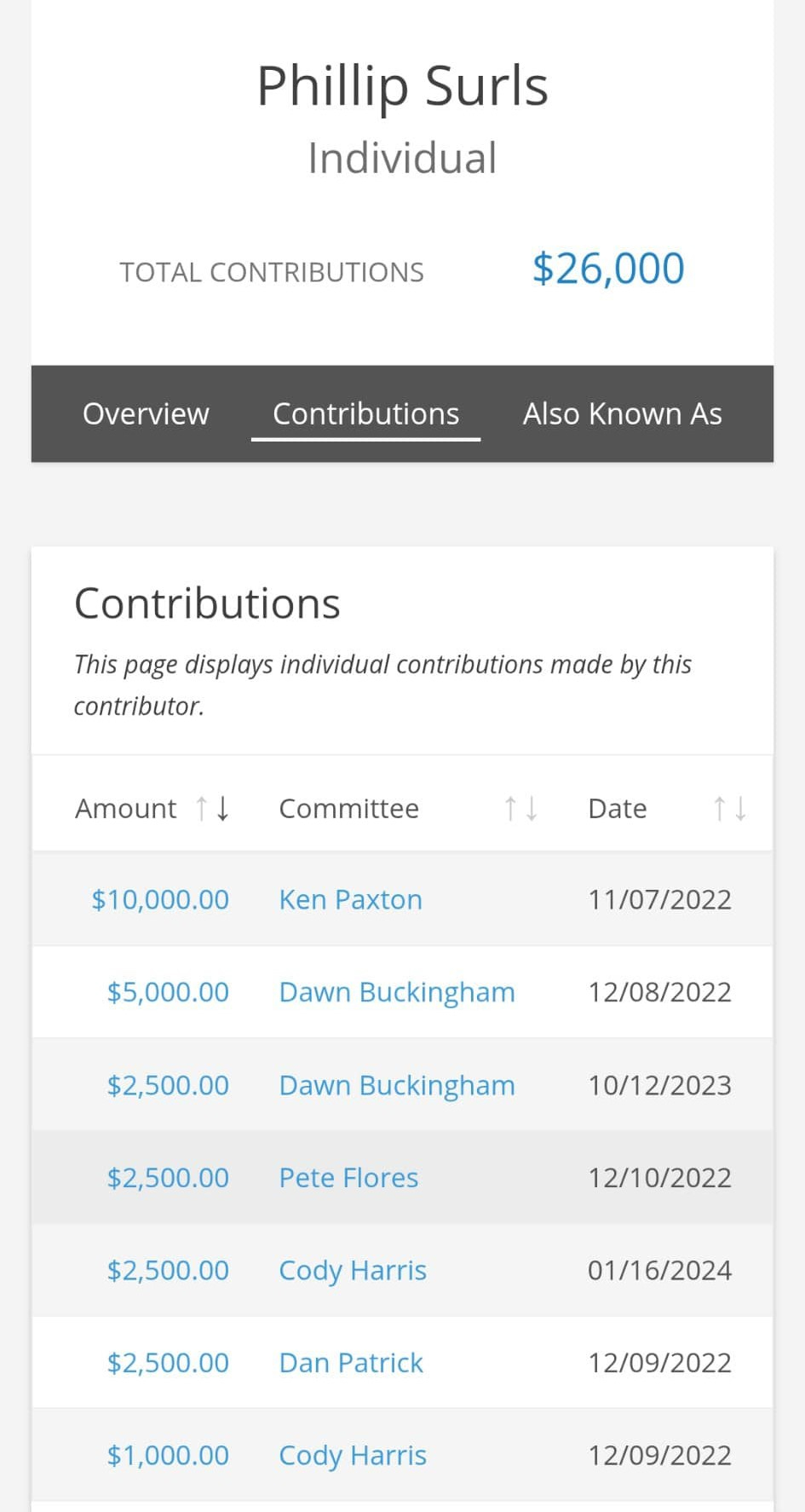Switch to the Overview tab

146,414
